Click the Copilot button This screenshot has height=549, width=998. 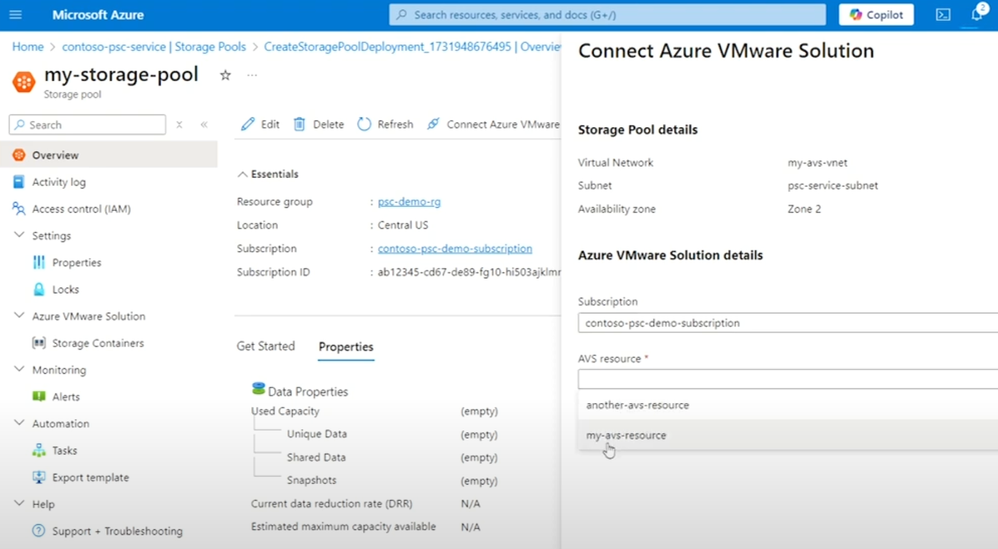point(876,15)
